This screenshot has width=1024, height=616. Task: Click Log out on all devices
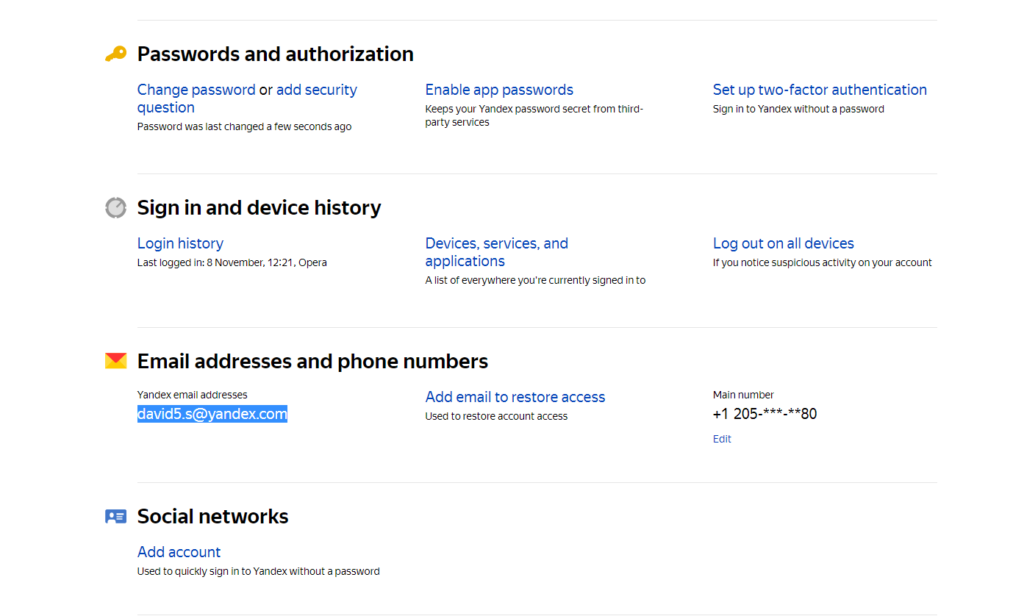click(x=783, y=243)
